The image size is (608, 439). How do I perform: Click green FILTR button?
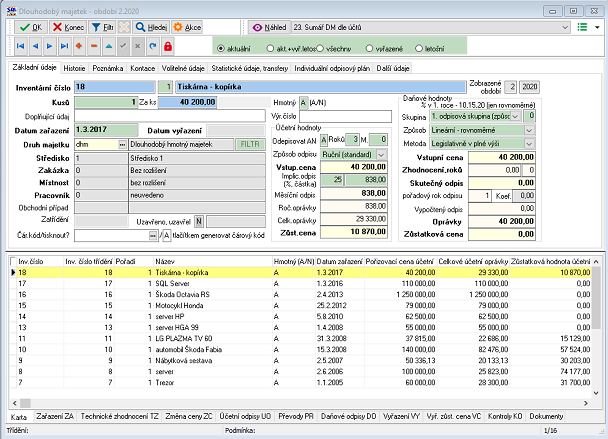point(250,144)
